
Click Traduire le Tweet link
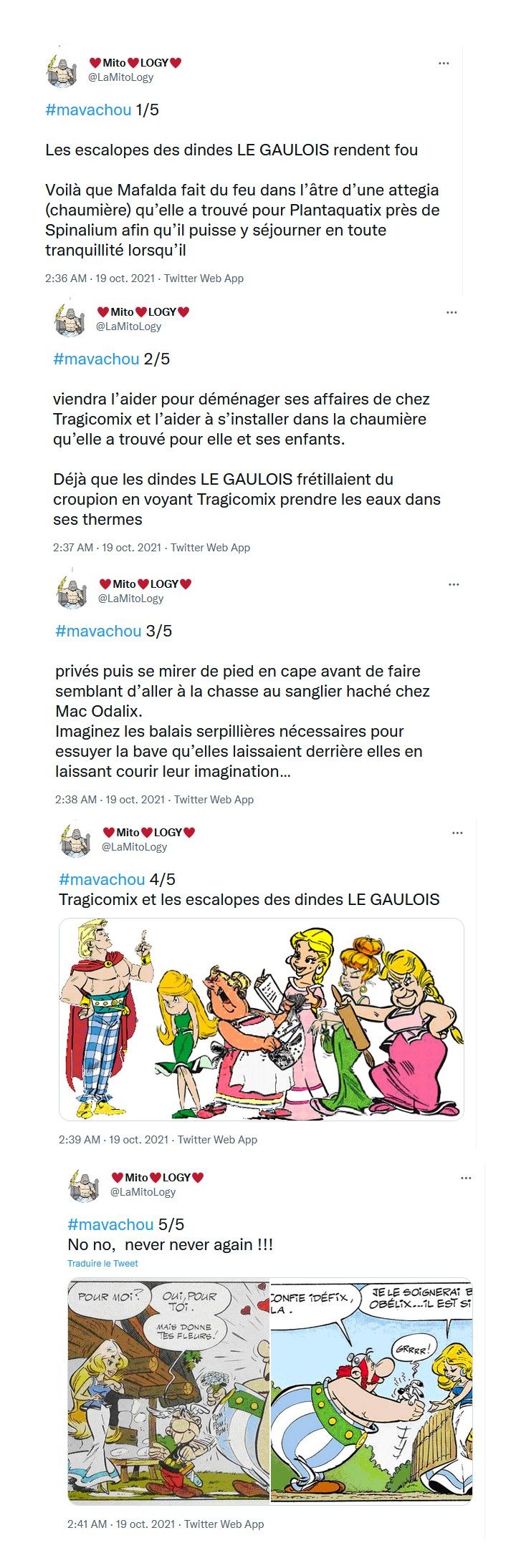102,1263
